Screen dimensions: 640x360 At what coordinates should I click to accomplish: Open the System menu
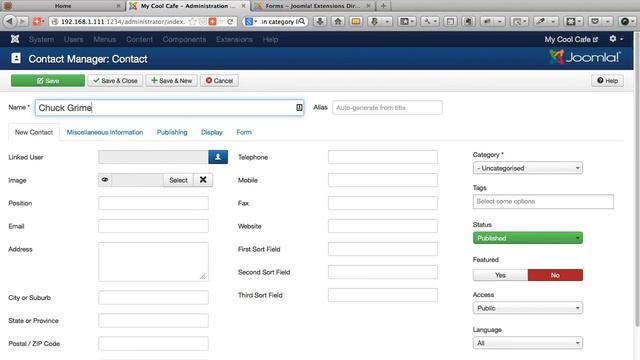click(41, 39)
